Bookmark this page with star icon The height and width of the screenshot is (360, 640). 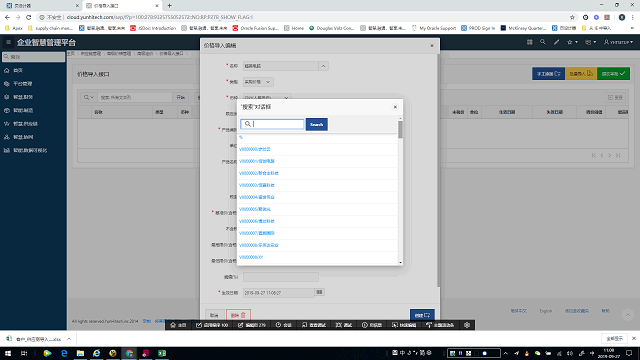pos(572,17)
